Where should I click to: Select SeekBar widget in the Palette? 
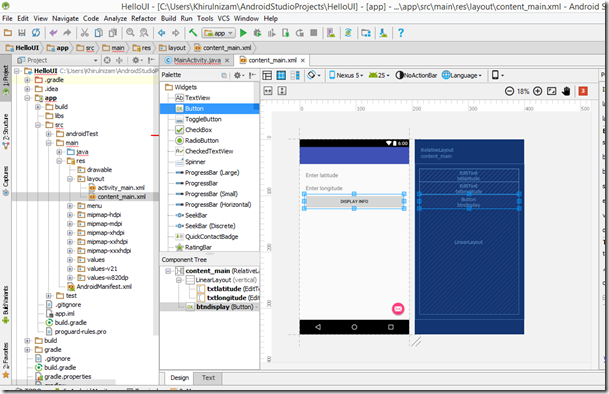(x=196, y=215)
